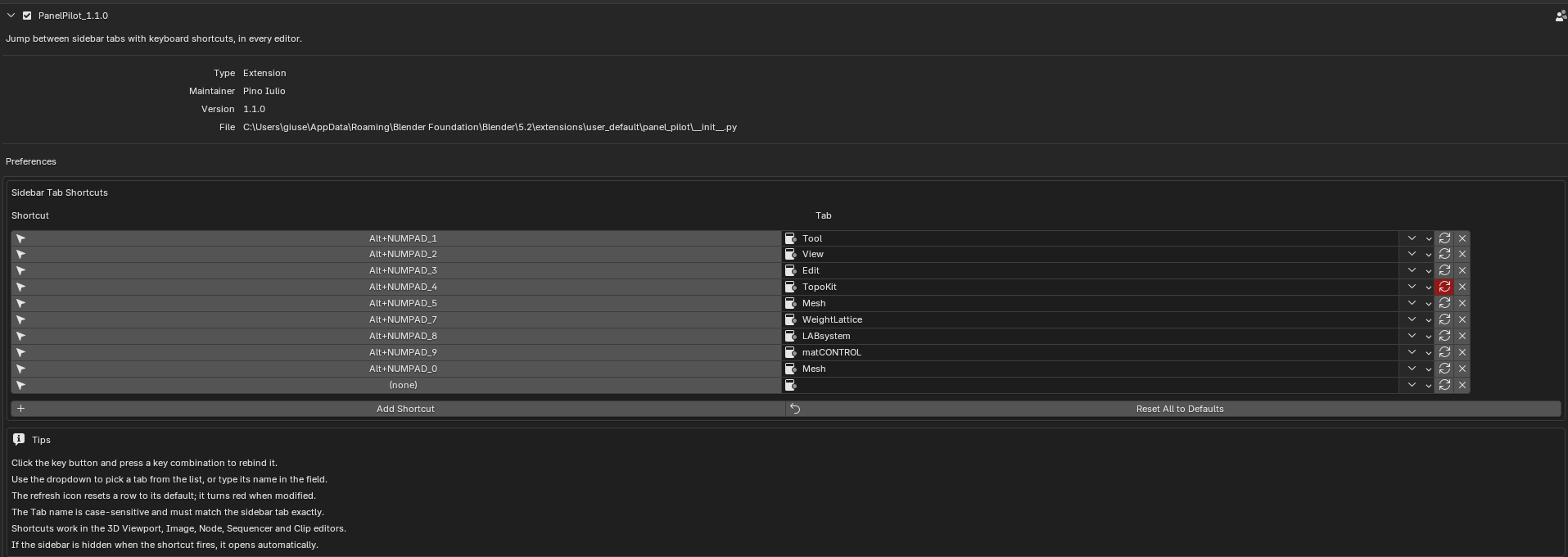
Task: Remove the TopoKit shortcut with X
Action: [x=1462, y=287]
